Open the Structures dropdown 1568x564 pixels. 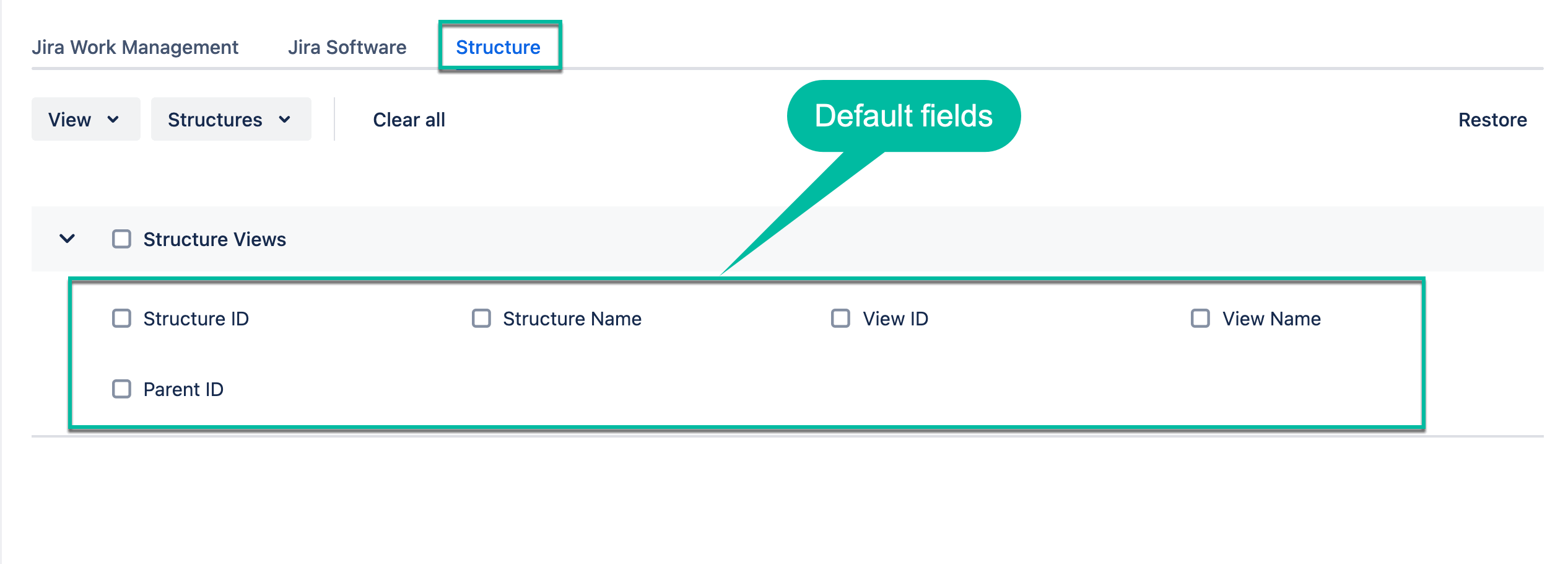(230, 119)
